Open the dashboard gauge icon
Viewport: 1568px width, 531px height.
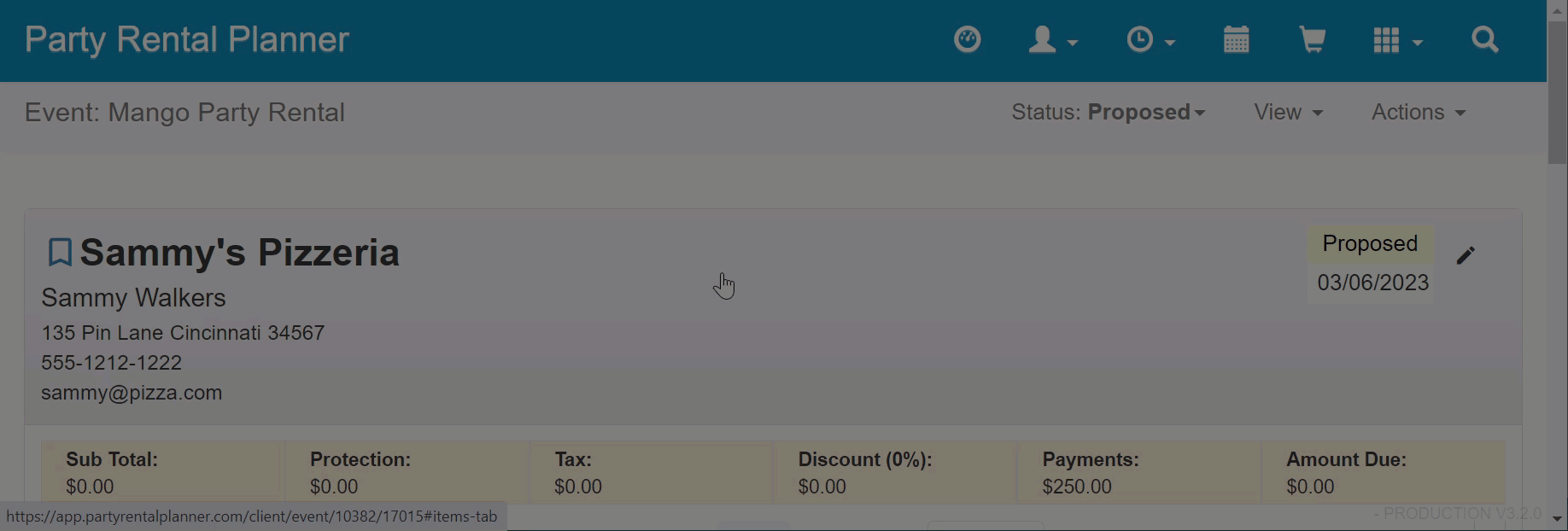967,39
